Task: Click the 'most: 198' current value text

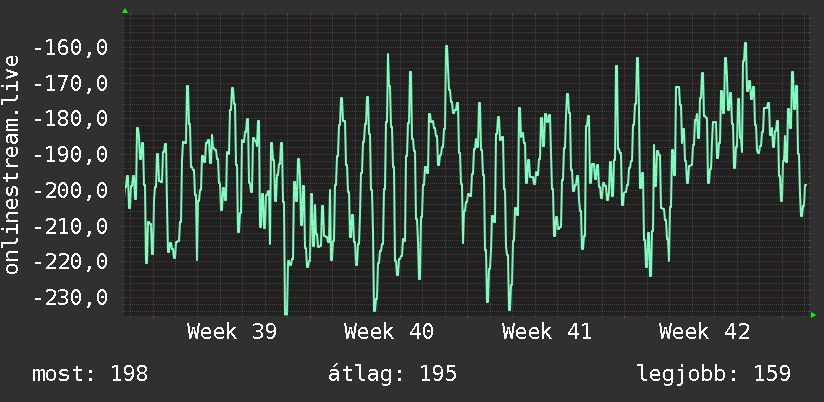Action: click(x=90, y=374)
